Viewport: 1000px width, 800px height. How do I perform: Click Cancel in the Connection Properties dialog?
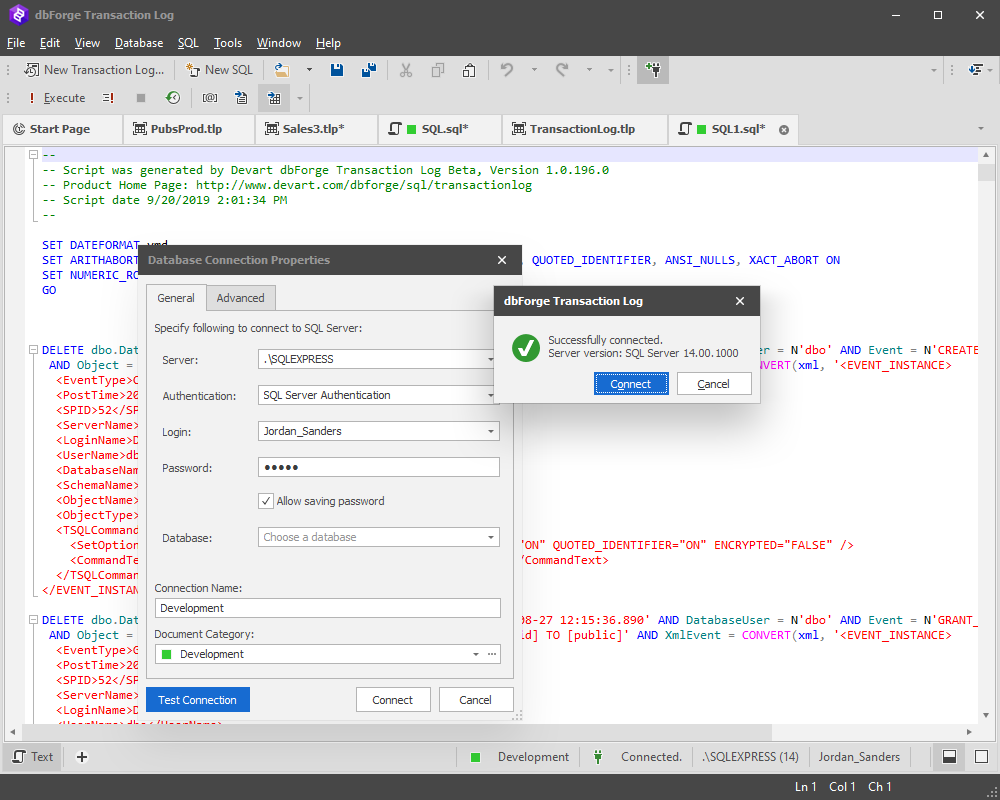point(476,700)
